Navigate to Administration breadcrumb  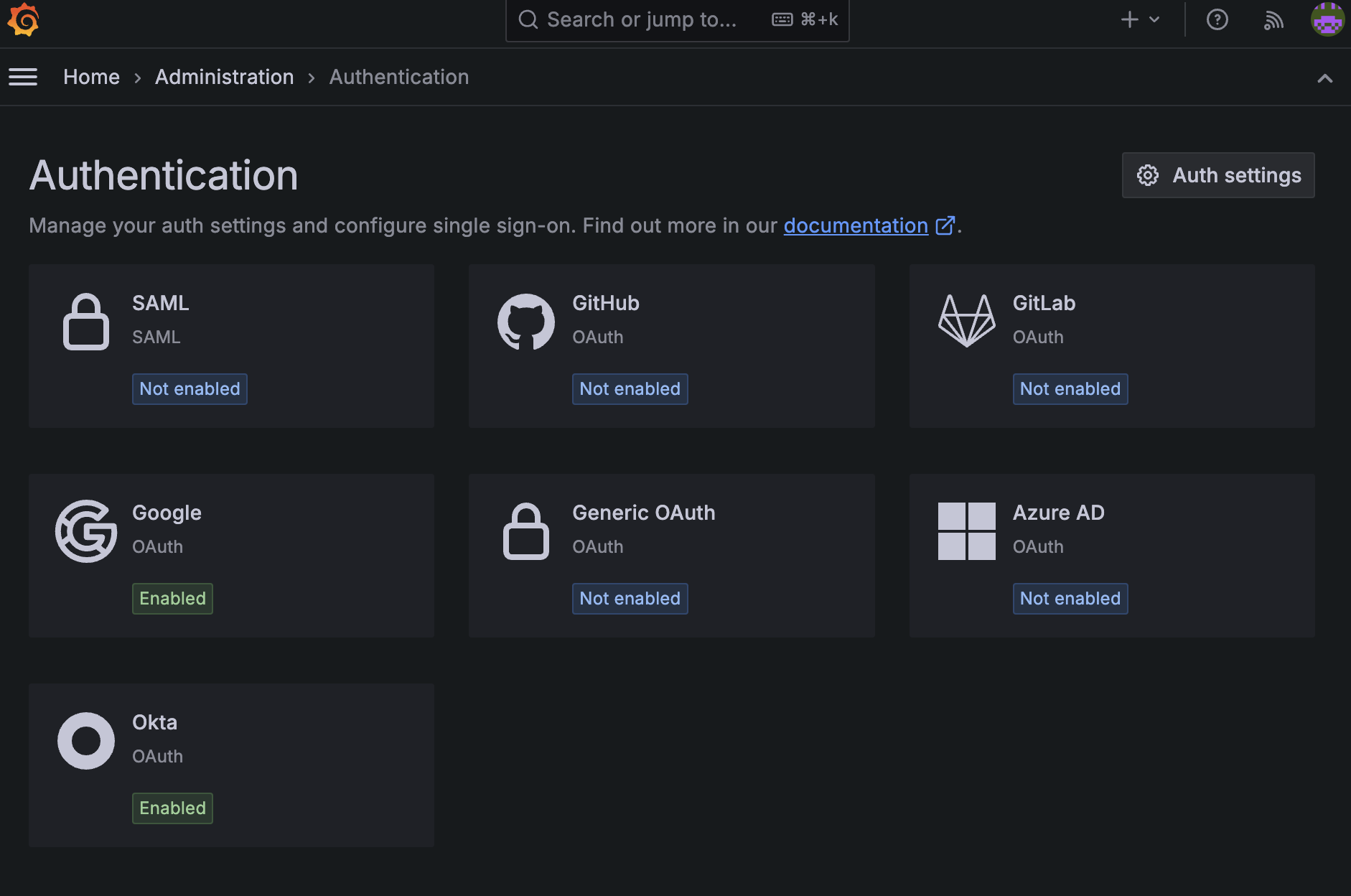(x=224, y=77)
